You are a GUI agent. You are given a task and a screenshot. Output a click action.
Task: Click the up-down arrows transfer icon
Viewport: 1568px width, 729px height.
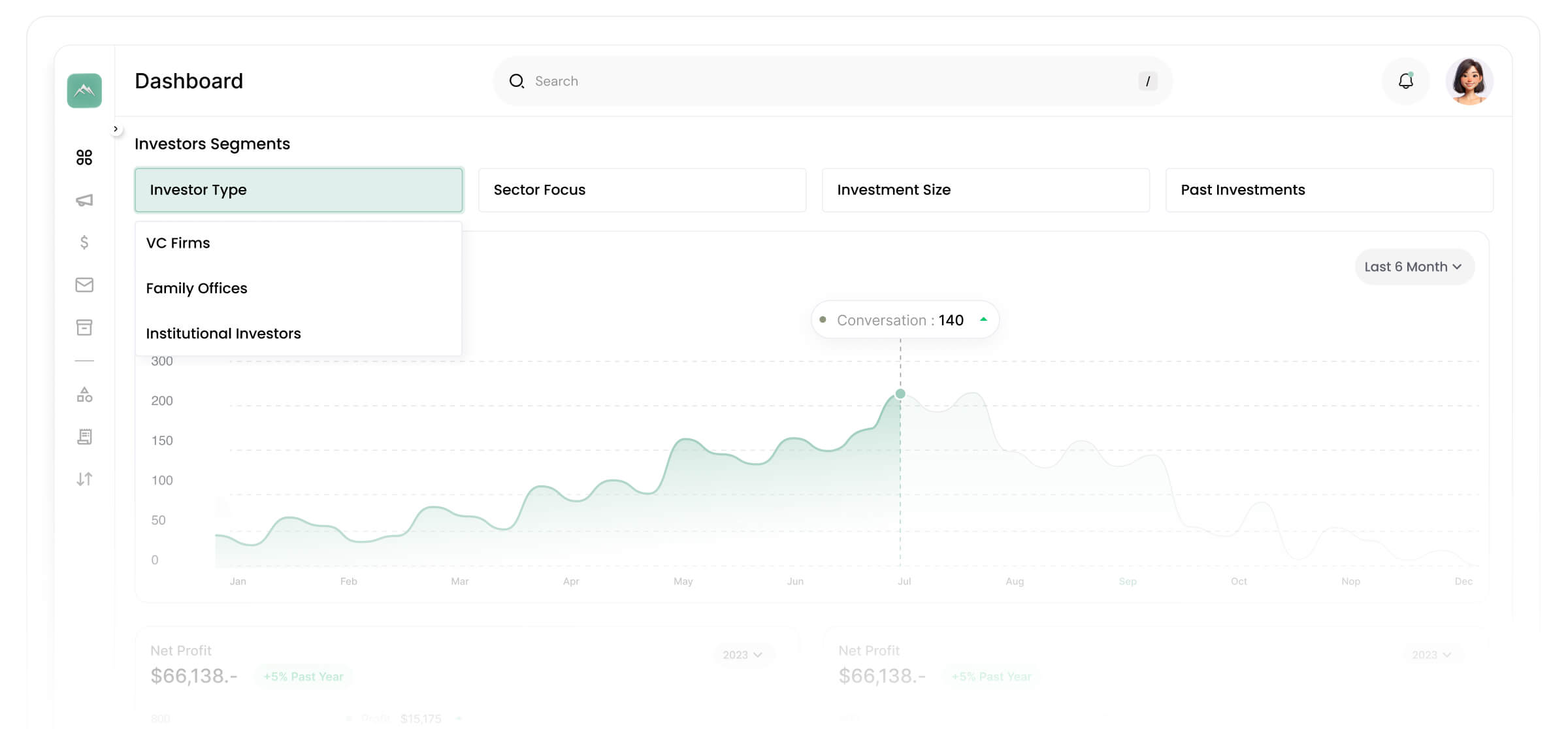[84, 479]
